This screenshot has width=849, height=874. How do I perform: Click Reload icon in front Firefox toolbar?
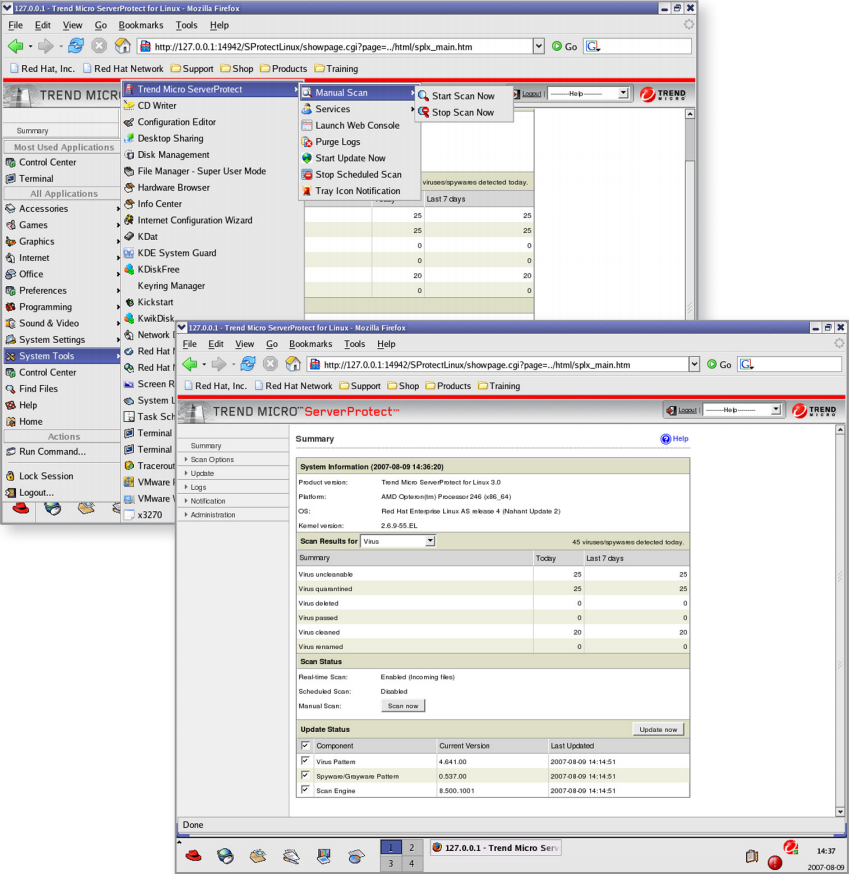[248, 365]
